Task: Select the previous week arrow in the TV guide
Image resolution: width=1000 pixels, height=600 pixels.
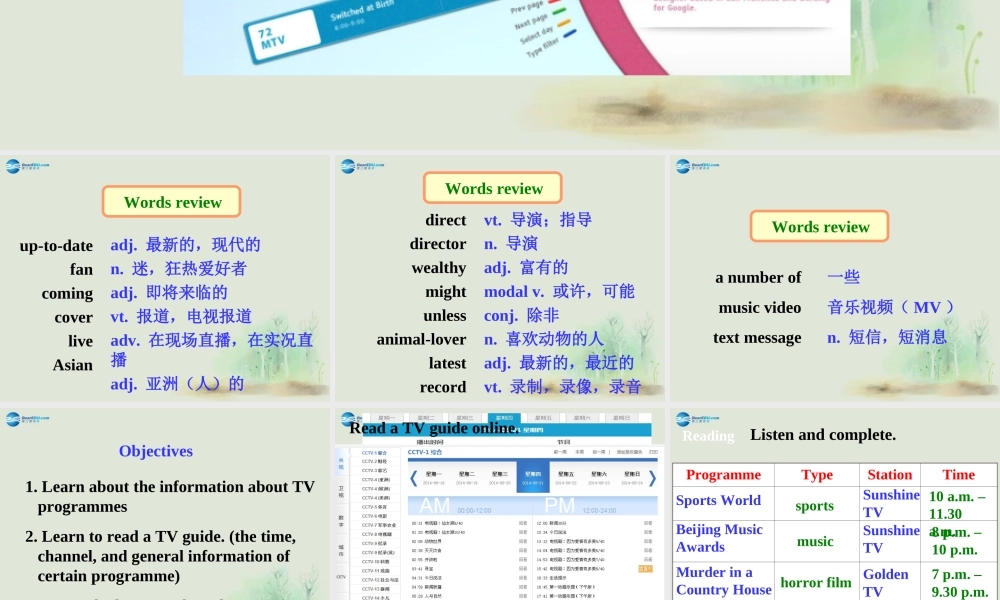Action: coord(412,477)
